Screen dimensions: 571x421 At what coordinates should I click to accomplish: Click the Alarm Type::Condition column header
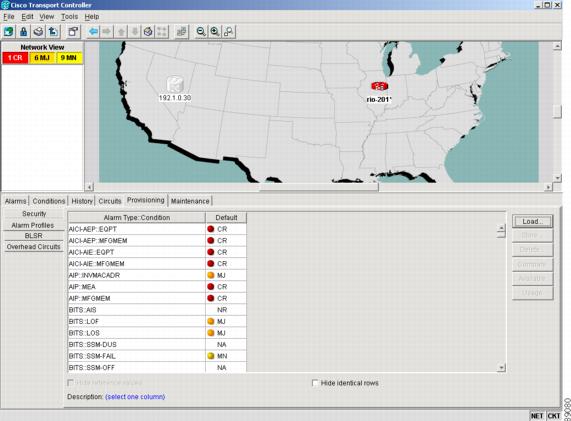click(x=137, y=218)
